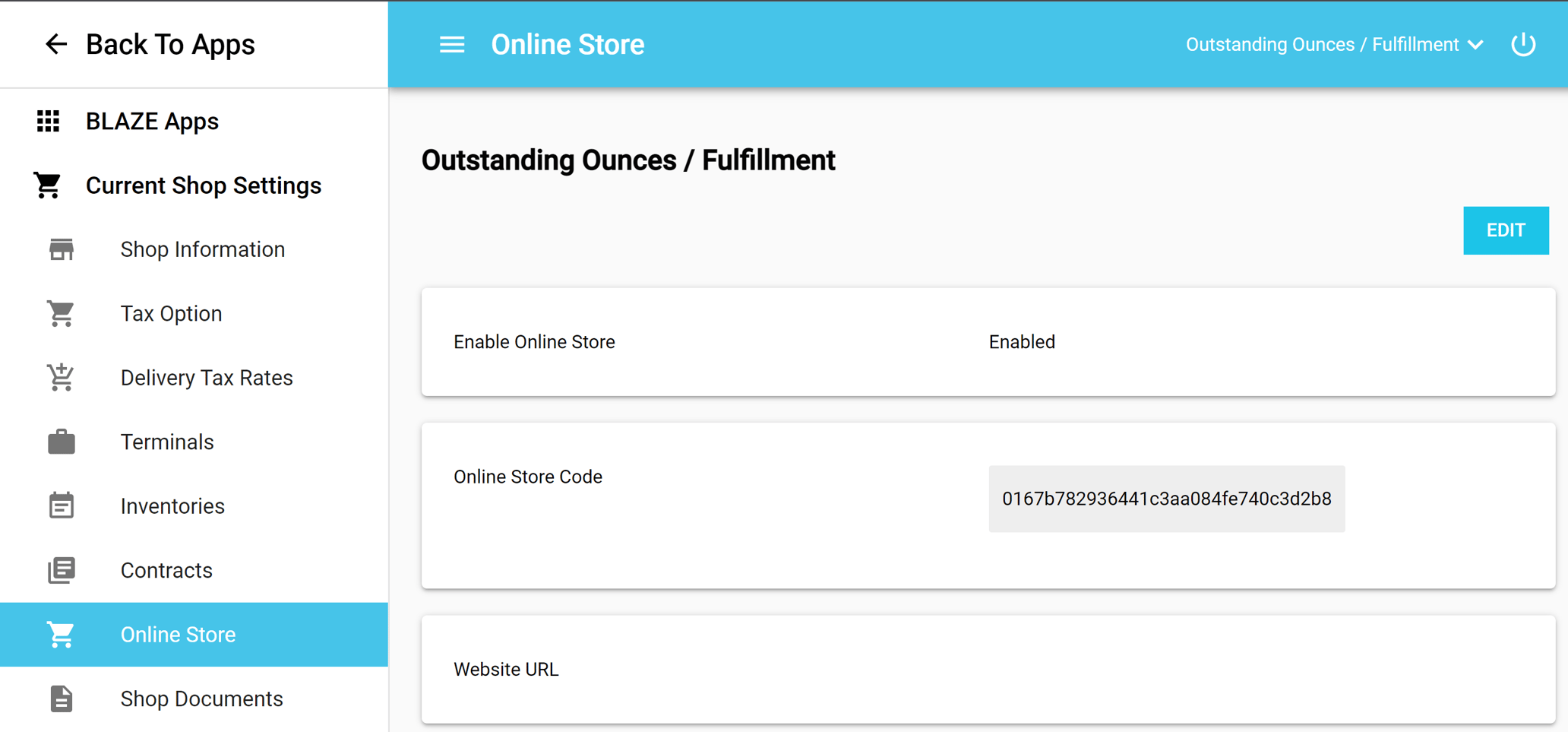
Task: Click the Terminals briefcase icon
Action: [60, 442]
